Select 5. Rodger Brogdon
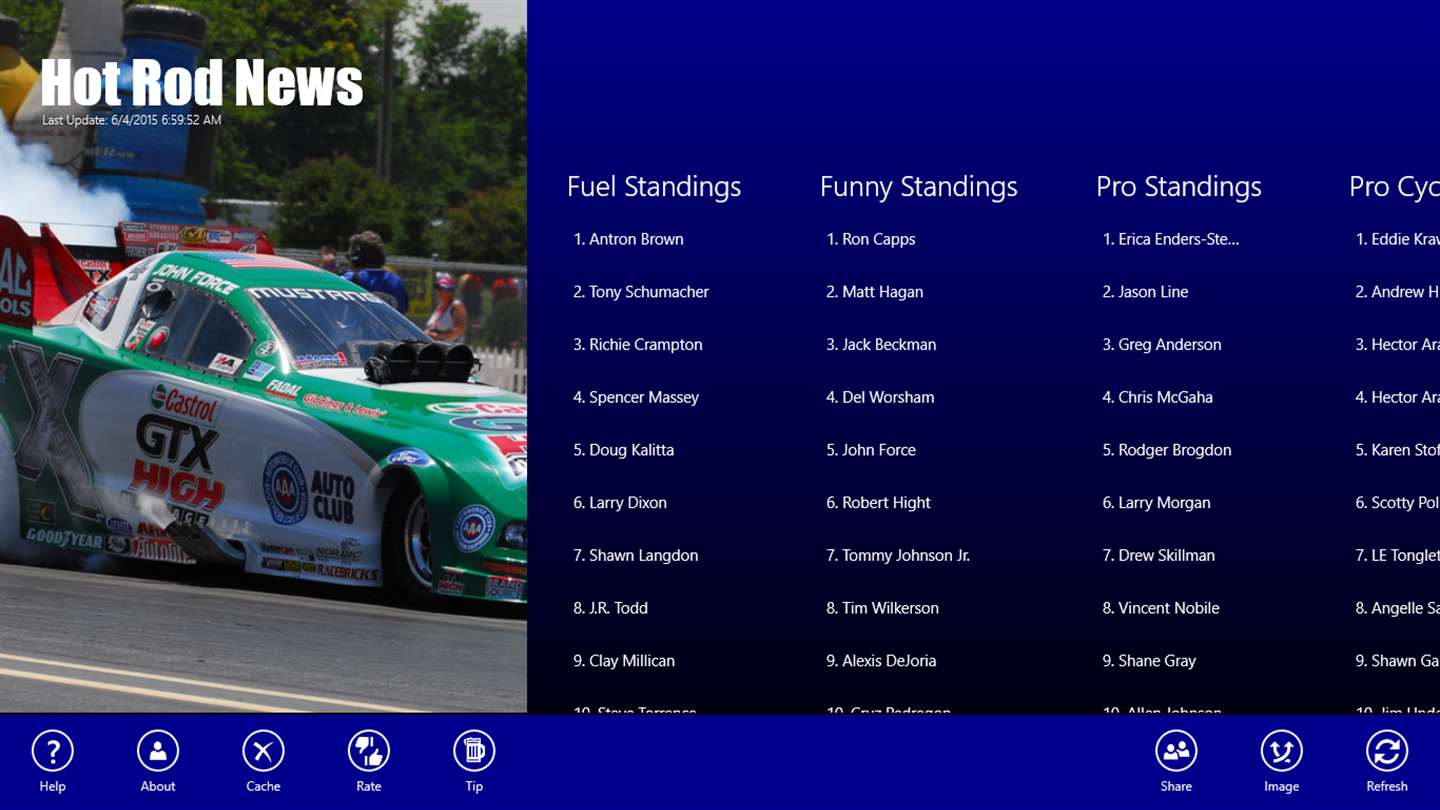The image size is (1440, 810). coord(1167,450)
